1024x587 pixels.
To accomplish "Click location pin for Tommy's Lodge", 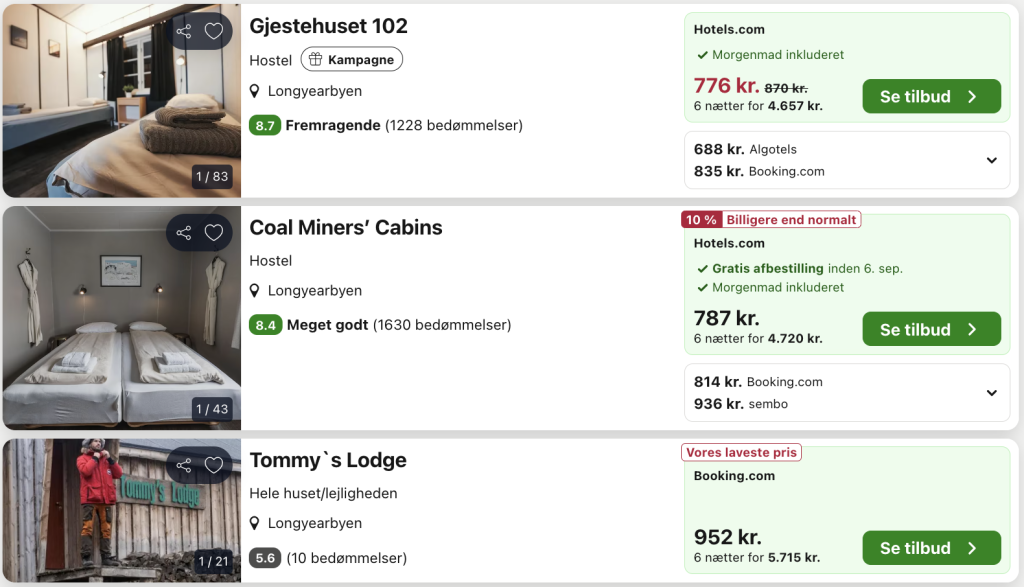I will 255,523.
